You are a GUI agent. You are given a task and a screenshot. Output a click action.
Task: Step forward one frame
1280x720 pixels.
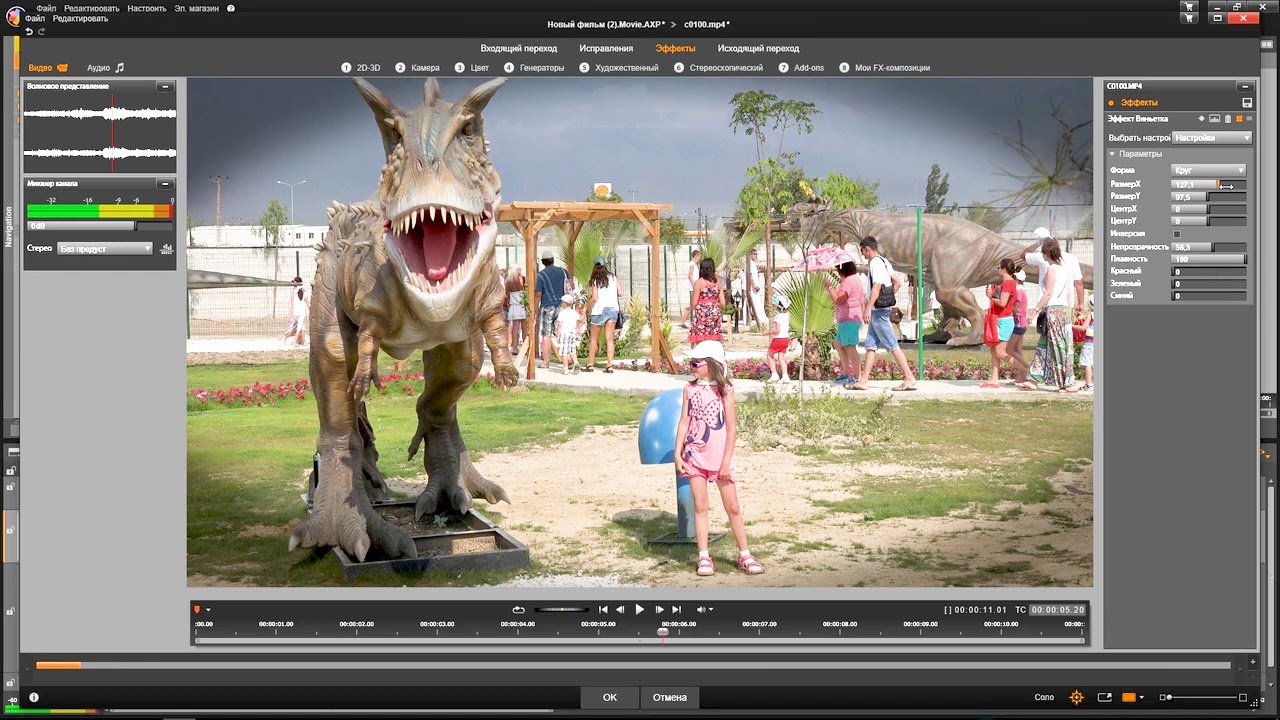[659, 609]
